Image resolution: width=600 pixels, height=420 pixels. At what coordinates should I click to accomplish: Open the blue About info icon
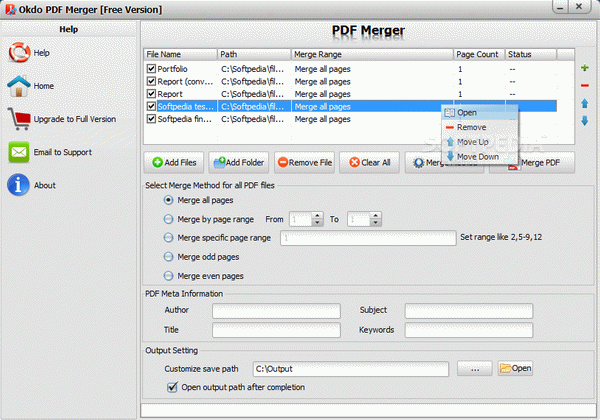[18, 185]
